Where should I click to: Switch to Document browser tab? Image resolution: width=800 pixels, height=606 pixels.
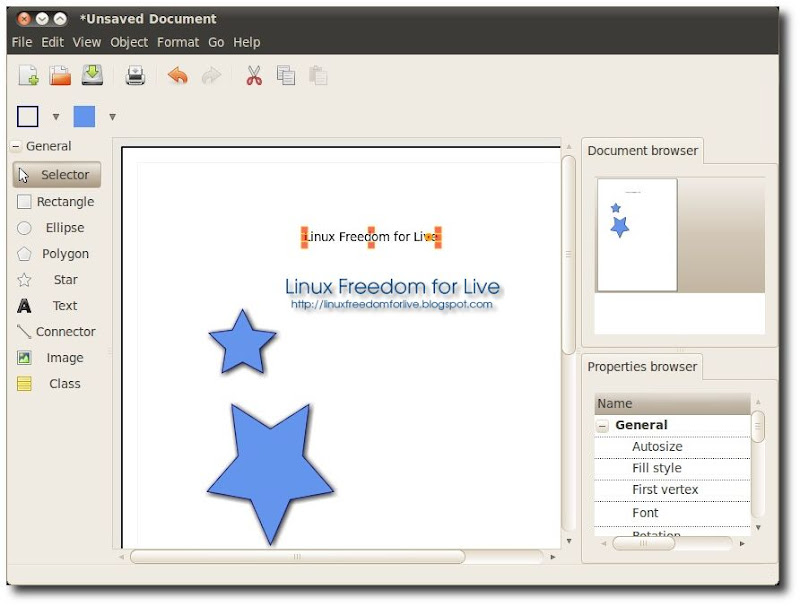(x=642, y=151)
